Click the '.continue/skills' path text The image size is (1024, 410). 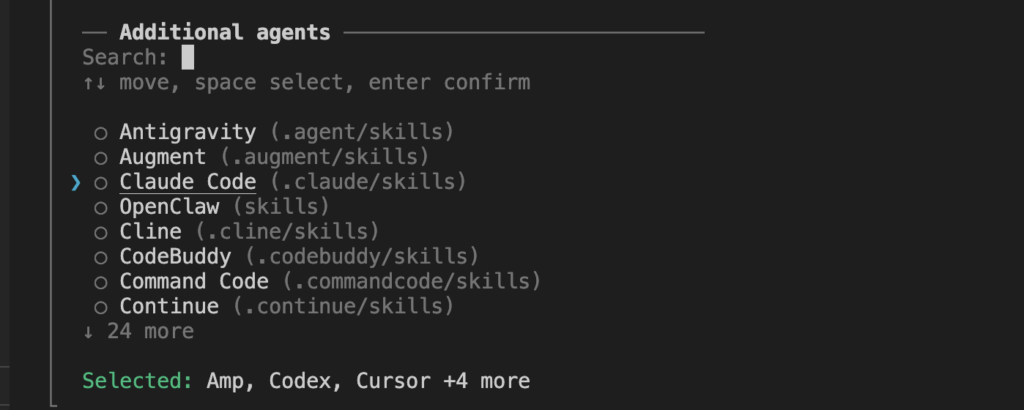coord(343,306)
